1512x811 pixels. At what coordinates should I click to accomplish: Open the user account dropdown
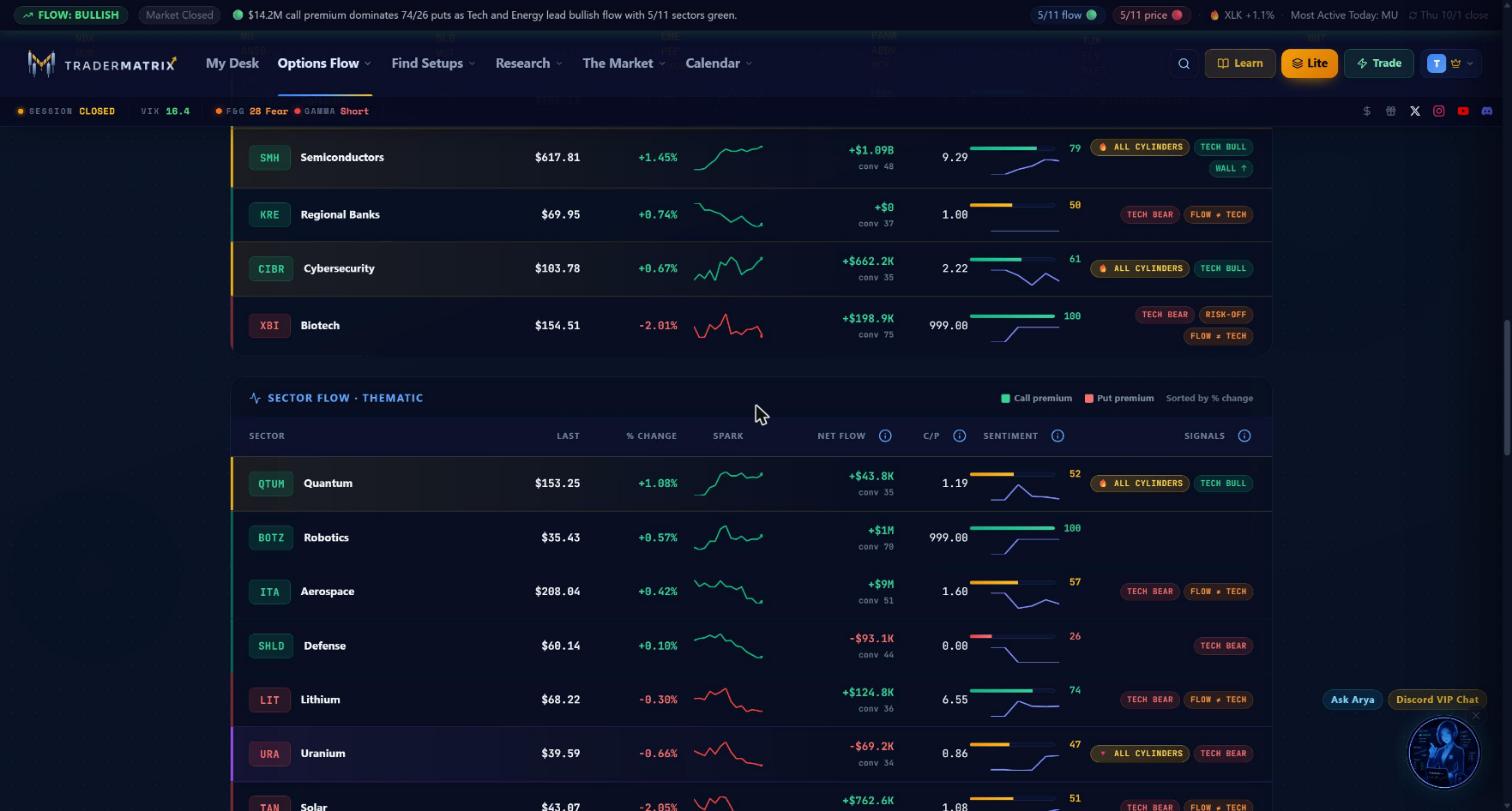[x=1449, y=63]
